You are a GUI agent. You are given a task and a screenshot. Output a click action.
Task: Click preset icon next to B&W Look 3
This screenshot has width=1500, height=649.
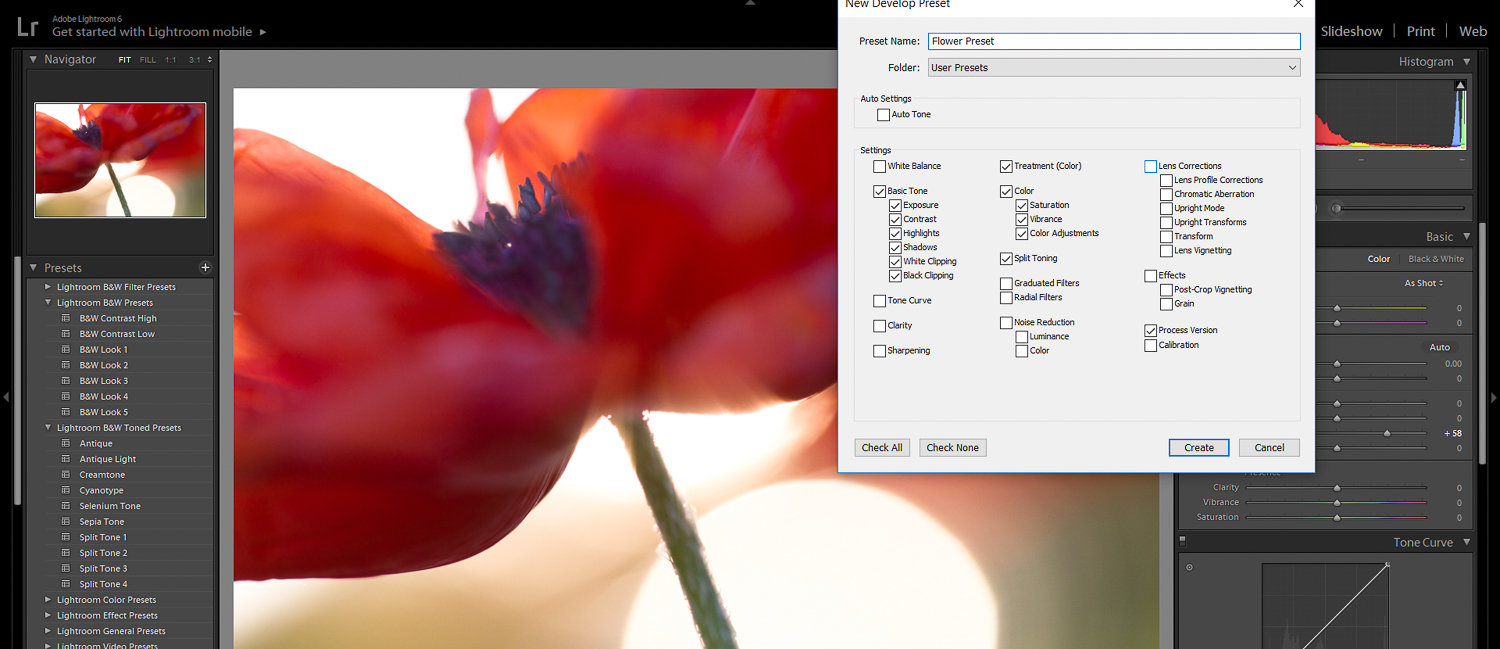pyautogui.click(x=66, y=381)
